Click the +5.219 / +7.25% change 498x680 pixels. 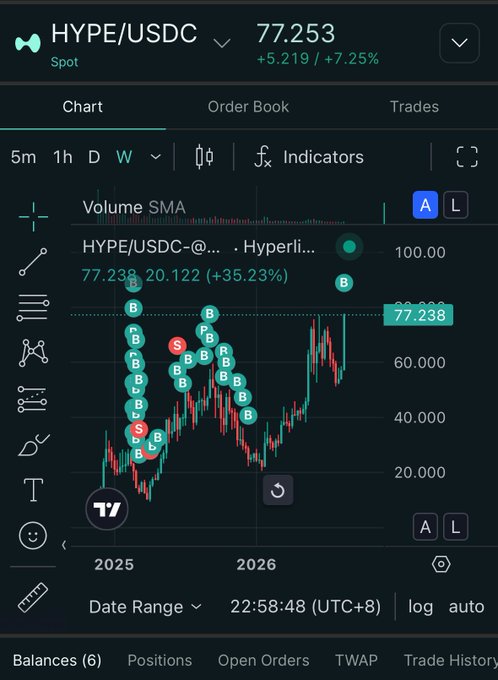318,59
